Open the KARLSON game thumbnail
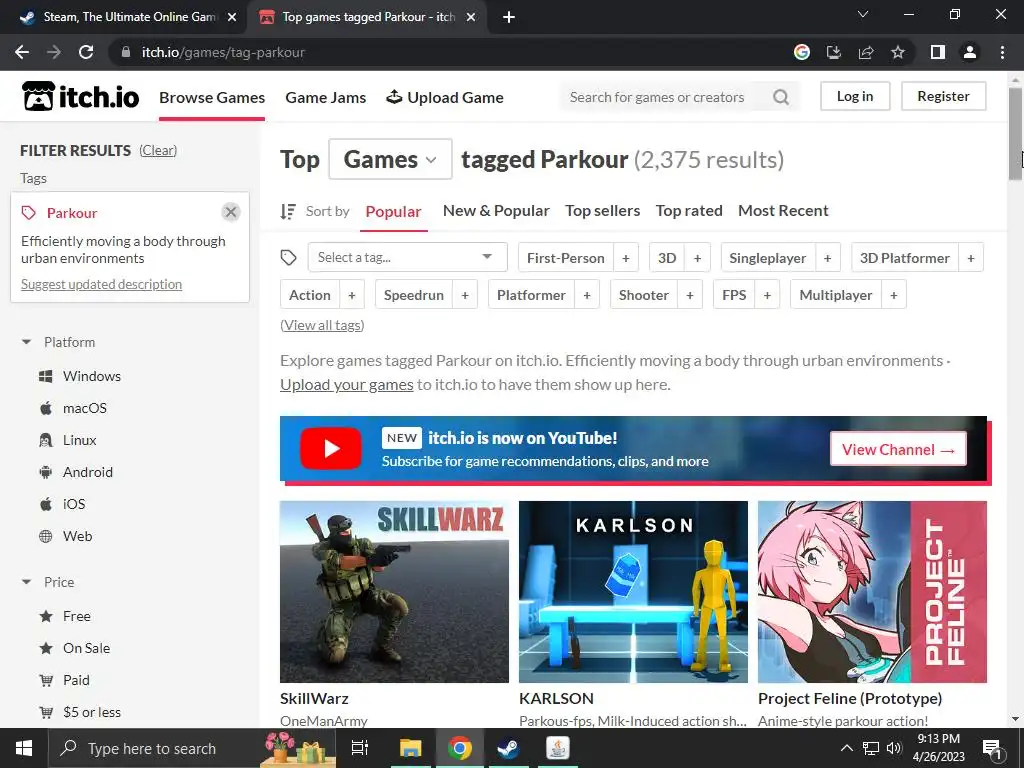1024x768 pixels. pos(633,592)
